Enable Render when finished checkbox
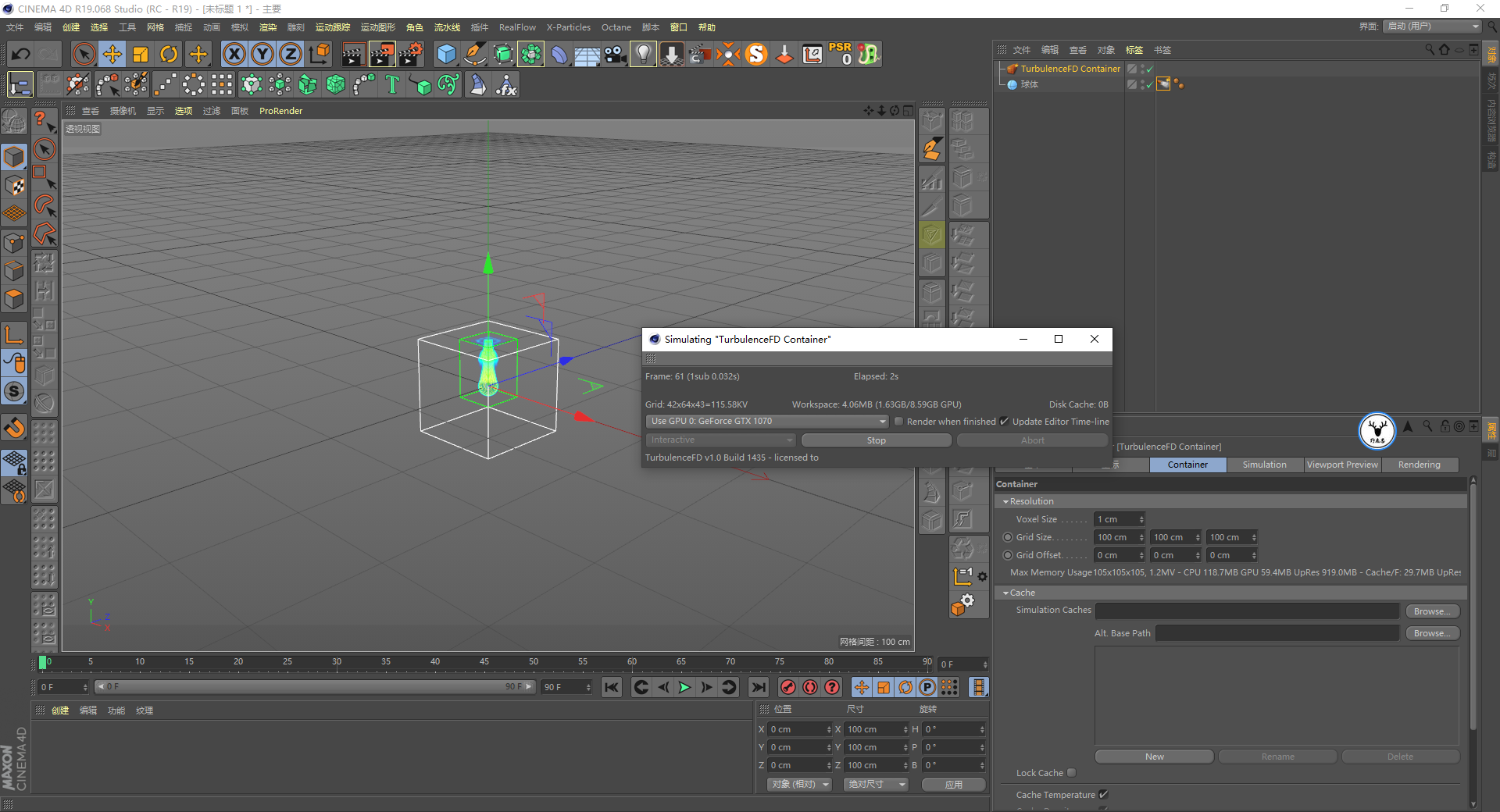This screenshot has height=812, width=1500. point(899,422)
